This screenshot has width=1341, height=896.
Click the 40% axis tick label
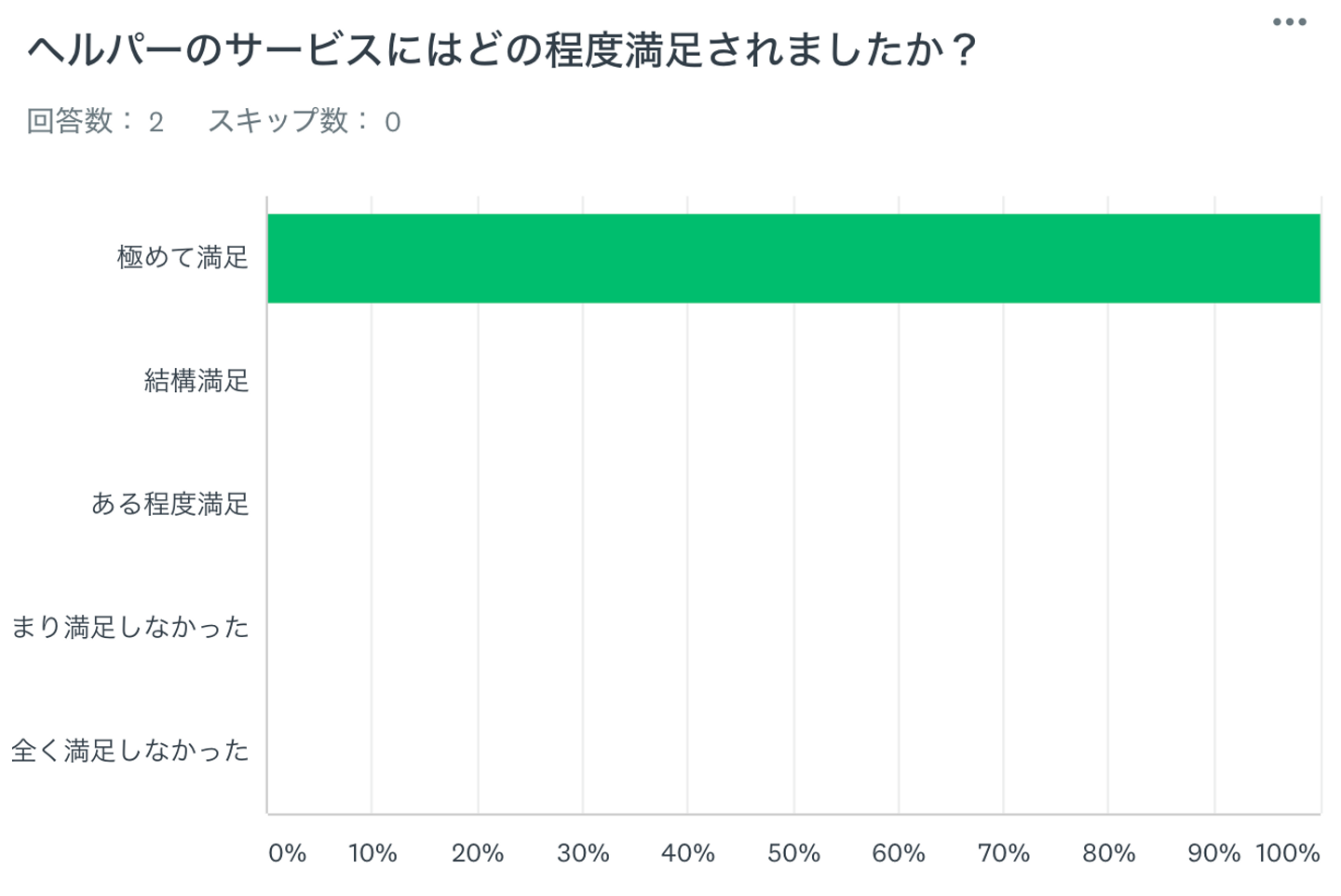[688, 853]
